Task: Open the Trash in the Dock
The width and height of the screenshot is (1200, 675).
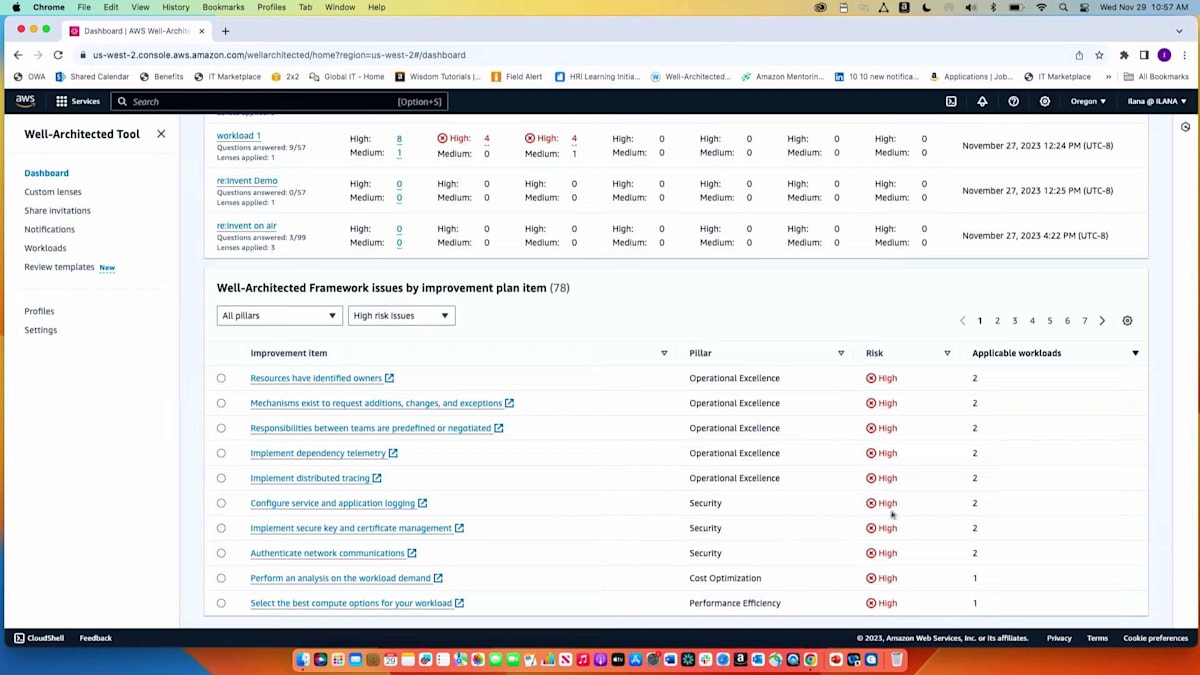Action: click(x=897, y=660)
